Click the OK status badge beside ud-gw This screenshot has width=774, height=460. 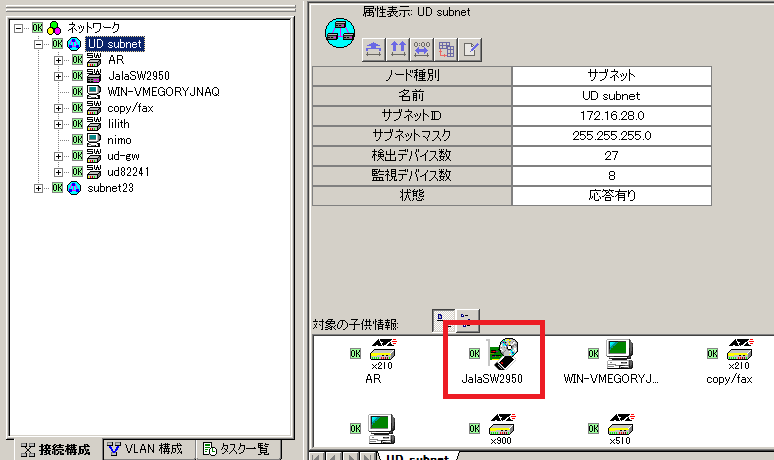pos(77,156)
